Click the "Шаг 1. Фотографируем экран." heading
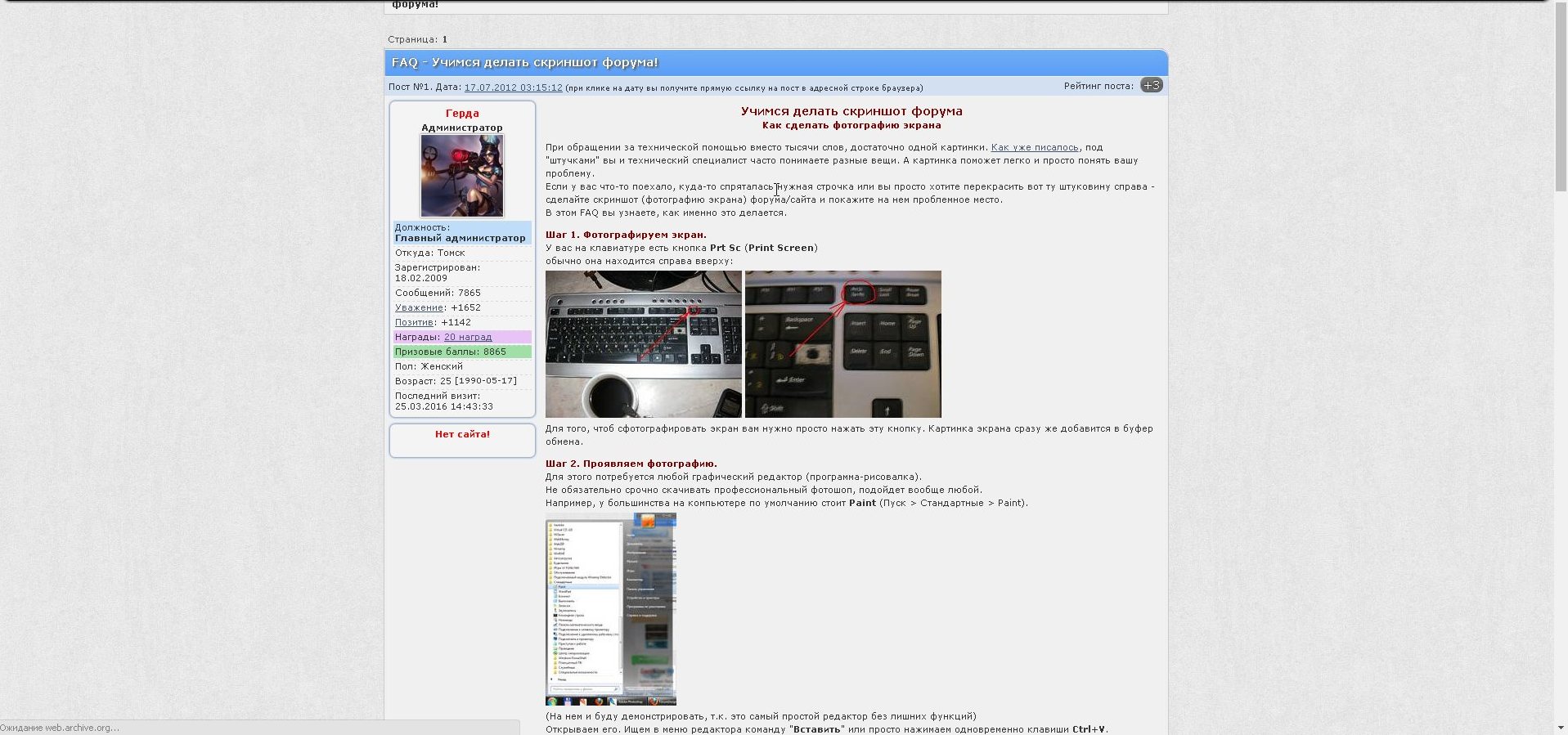1568x735 pixels. (626, 235)
